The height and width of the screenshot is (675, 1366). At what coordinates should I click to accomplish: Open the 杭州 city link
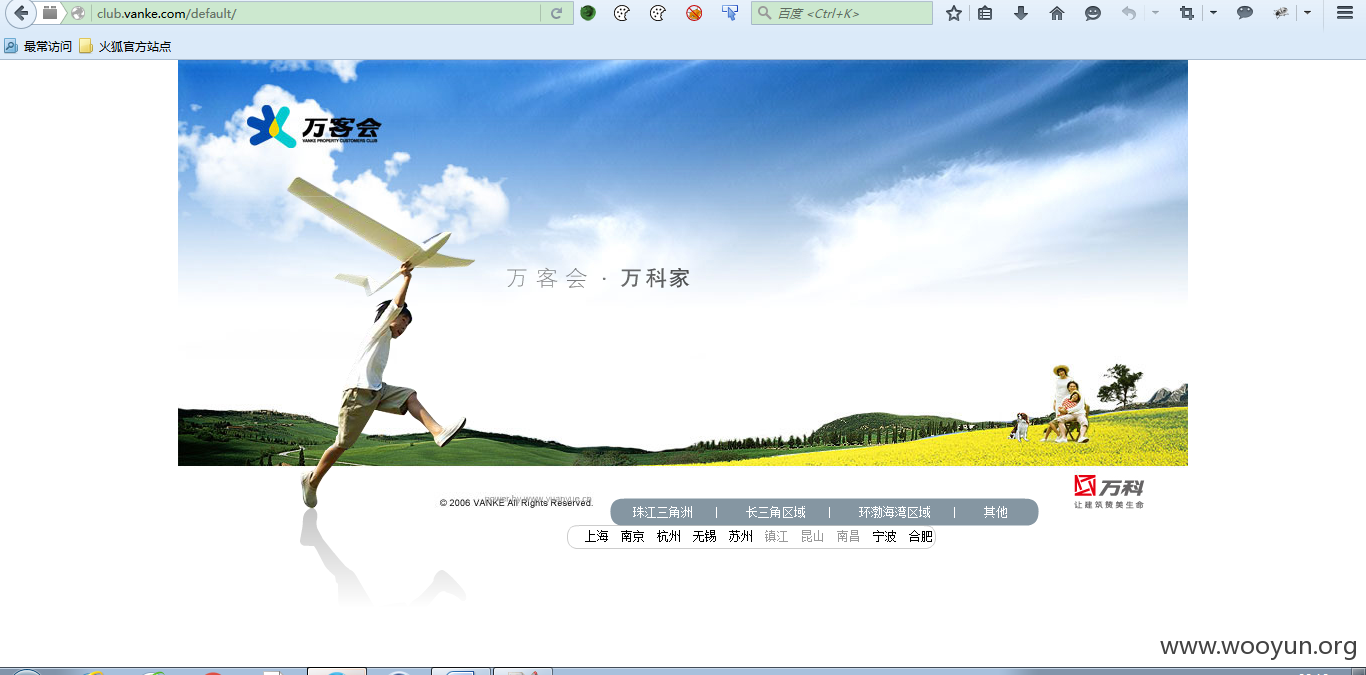point(669,537)
